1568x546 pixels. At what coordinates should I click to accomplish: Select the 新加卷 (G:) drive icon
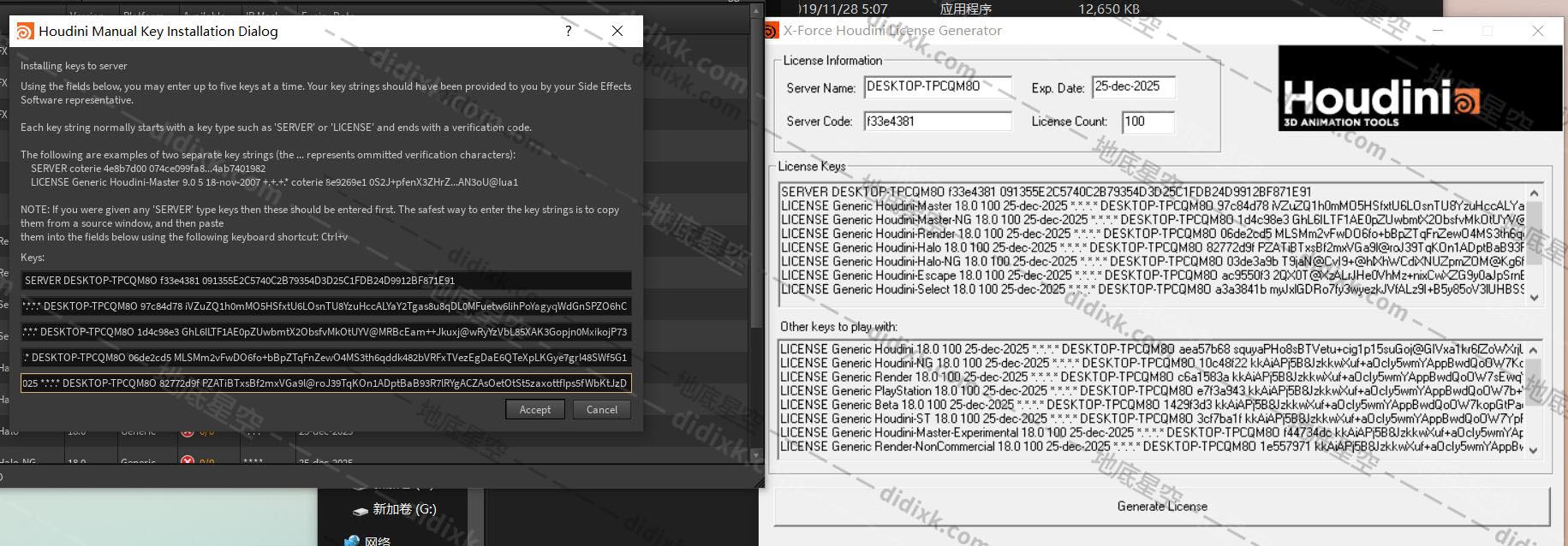click(x=361, y=510)
